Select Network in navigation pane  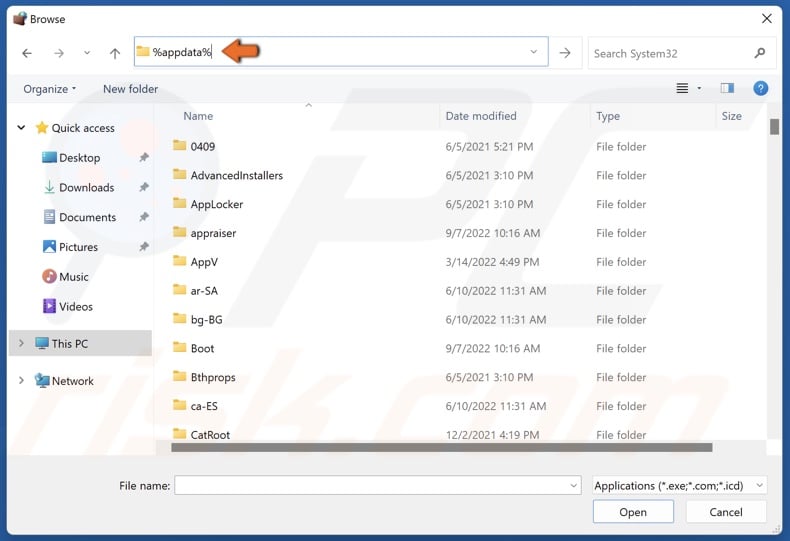[x=64, y=381]
